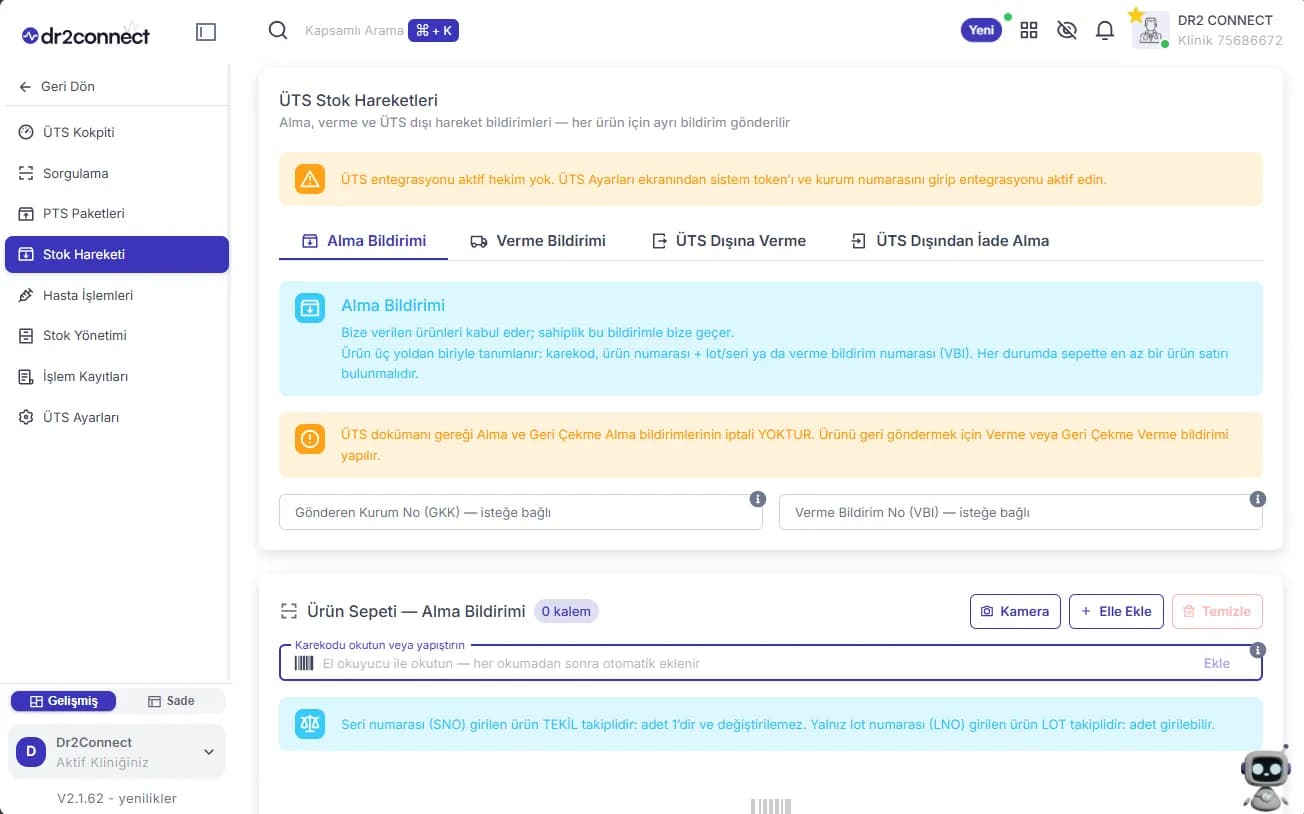
Task: Open the robot assistant icon
Action: [x=1265, y=778]
